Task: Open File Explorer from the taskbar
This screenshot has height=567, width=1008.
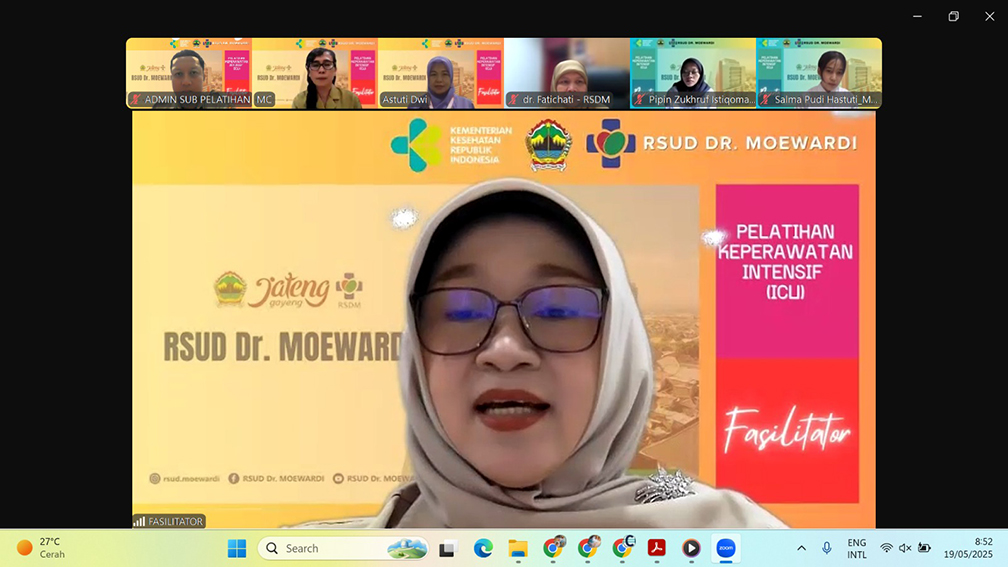Action: pos(518,548)
